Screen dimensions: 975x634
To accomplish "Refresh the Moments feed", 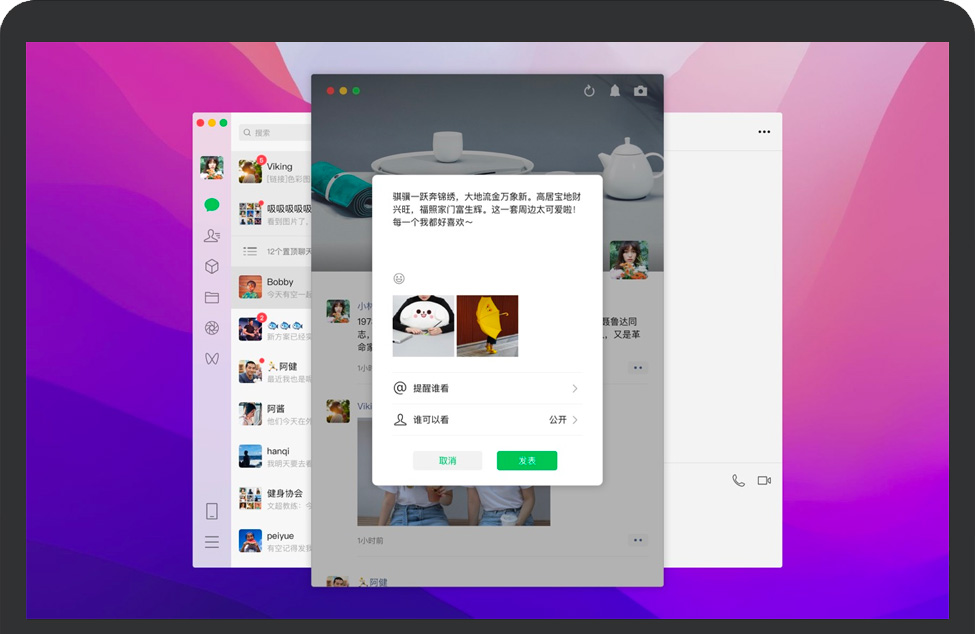I will tap(589, 91).
